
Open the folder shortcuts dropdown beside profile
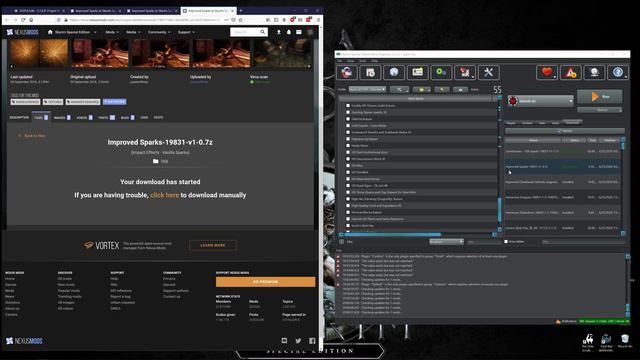(x=421, y=89)
